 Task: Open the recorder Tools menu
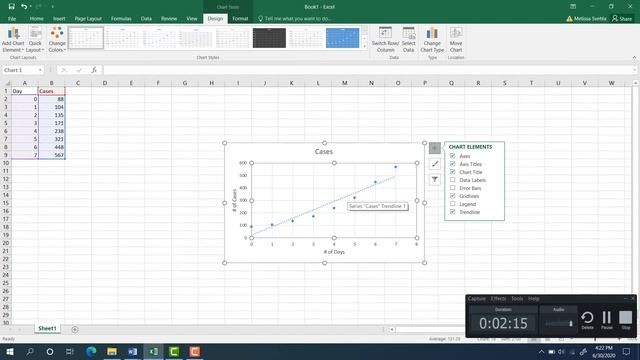(x=517, y=299)
